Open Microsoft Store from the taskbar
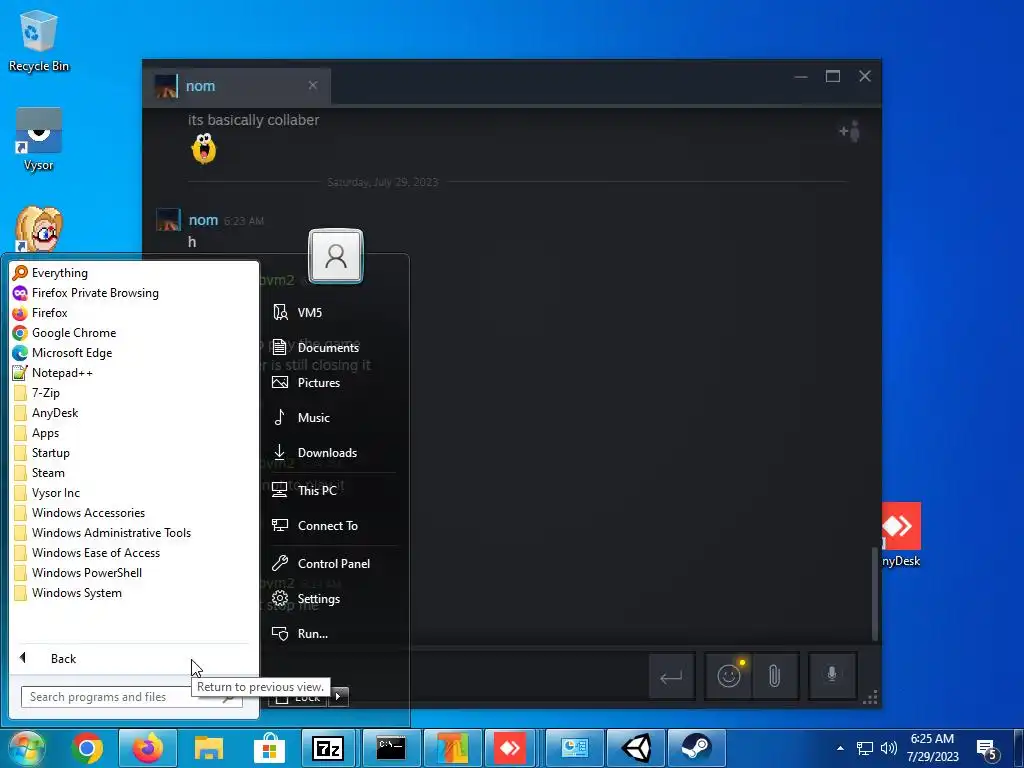 pyautogui.click(x=269, y=748)
